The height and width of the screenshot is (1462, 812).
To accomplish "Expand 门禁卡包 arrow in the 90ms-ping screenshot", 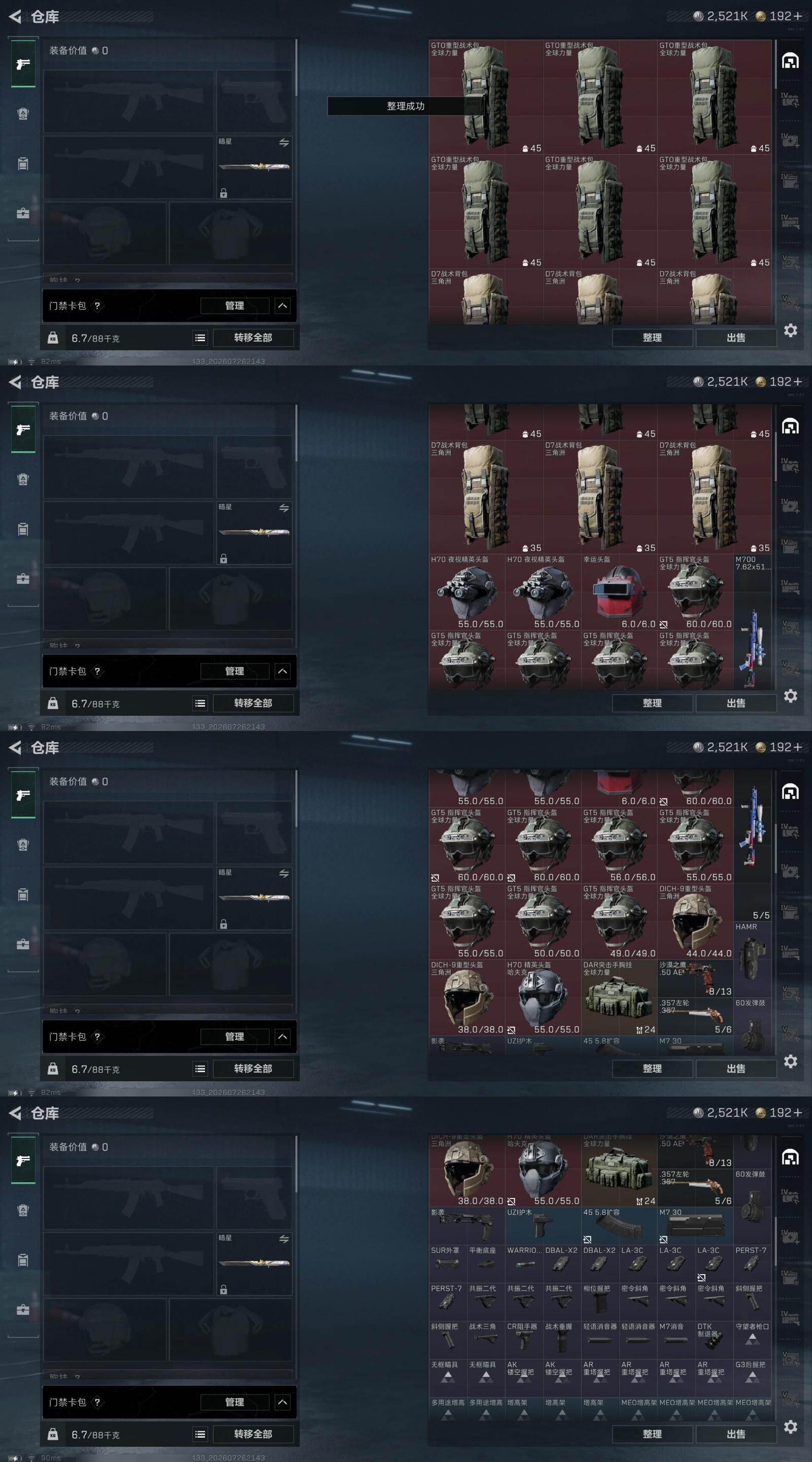I will click(x=283, y=1403).
